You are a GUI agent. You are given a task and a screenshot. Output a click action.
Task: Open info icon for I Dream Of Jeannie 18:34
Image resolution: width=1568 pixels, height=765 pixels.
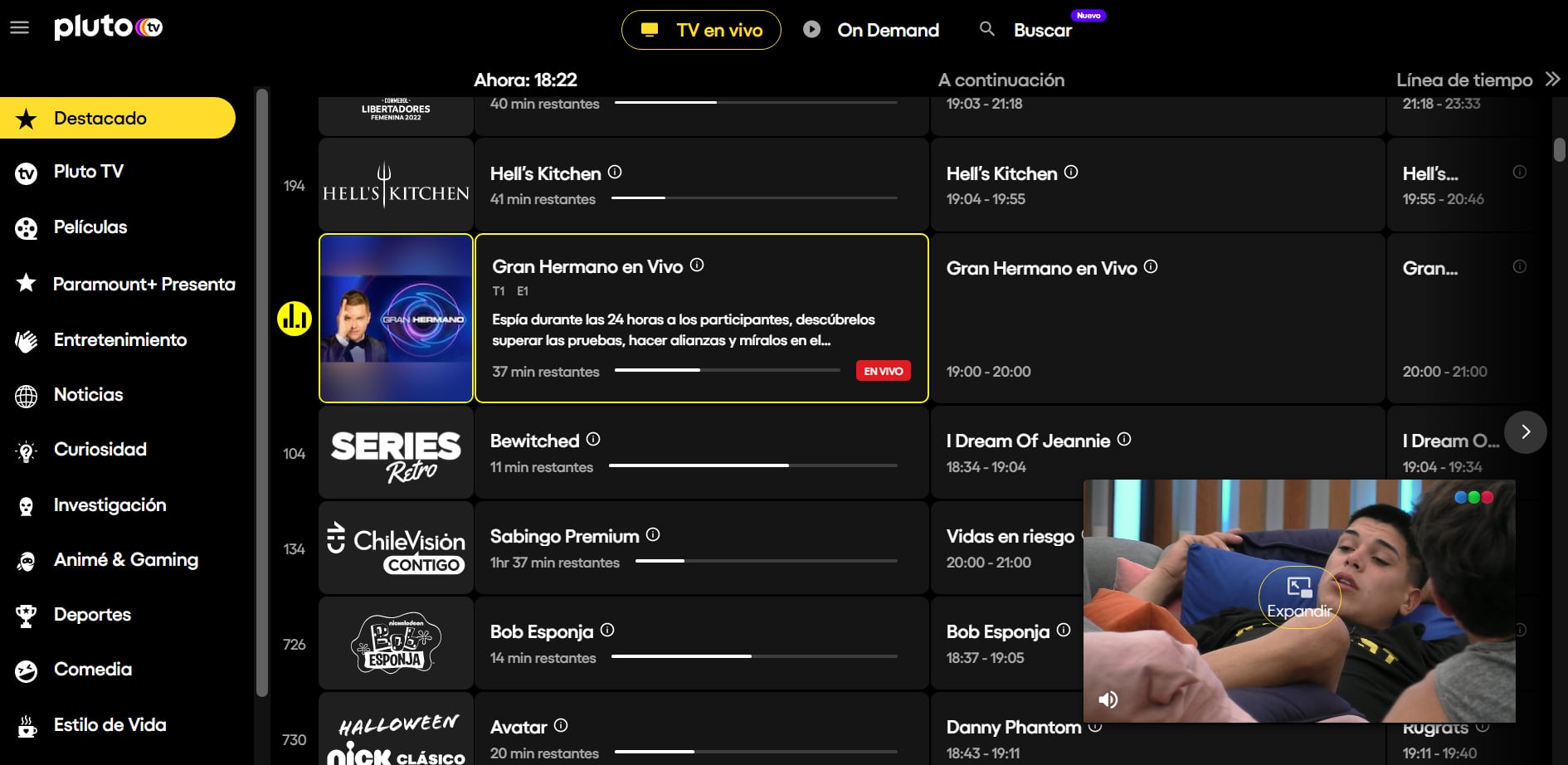[1124, 439]
